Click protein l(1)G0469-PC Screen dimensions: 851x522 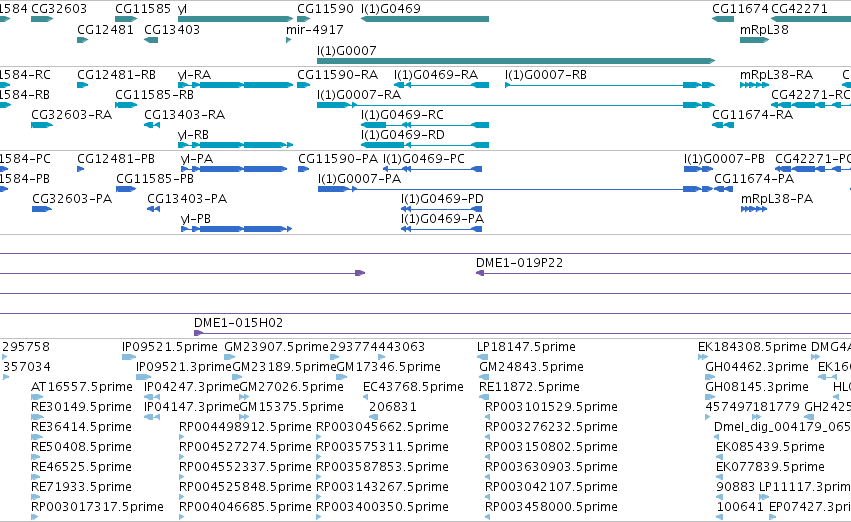(424, 159)
